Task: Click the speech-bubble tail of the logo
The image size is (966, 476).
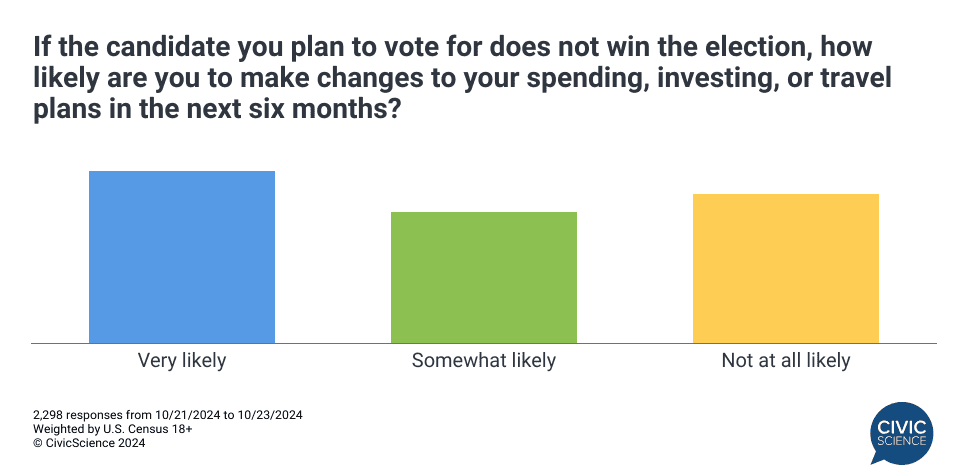Action: [x=877, y=458]
